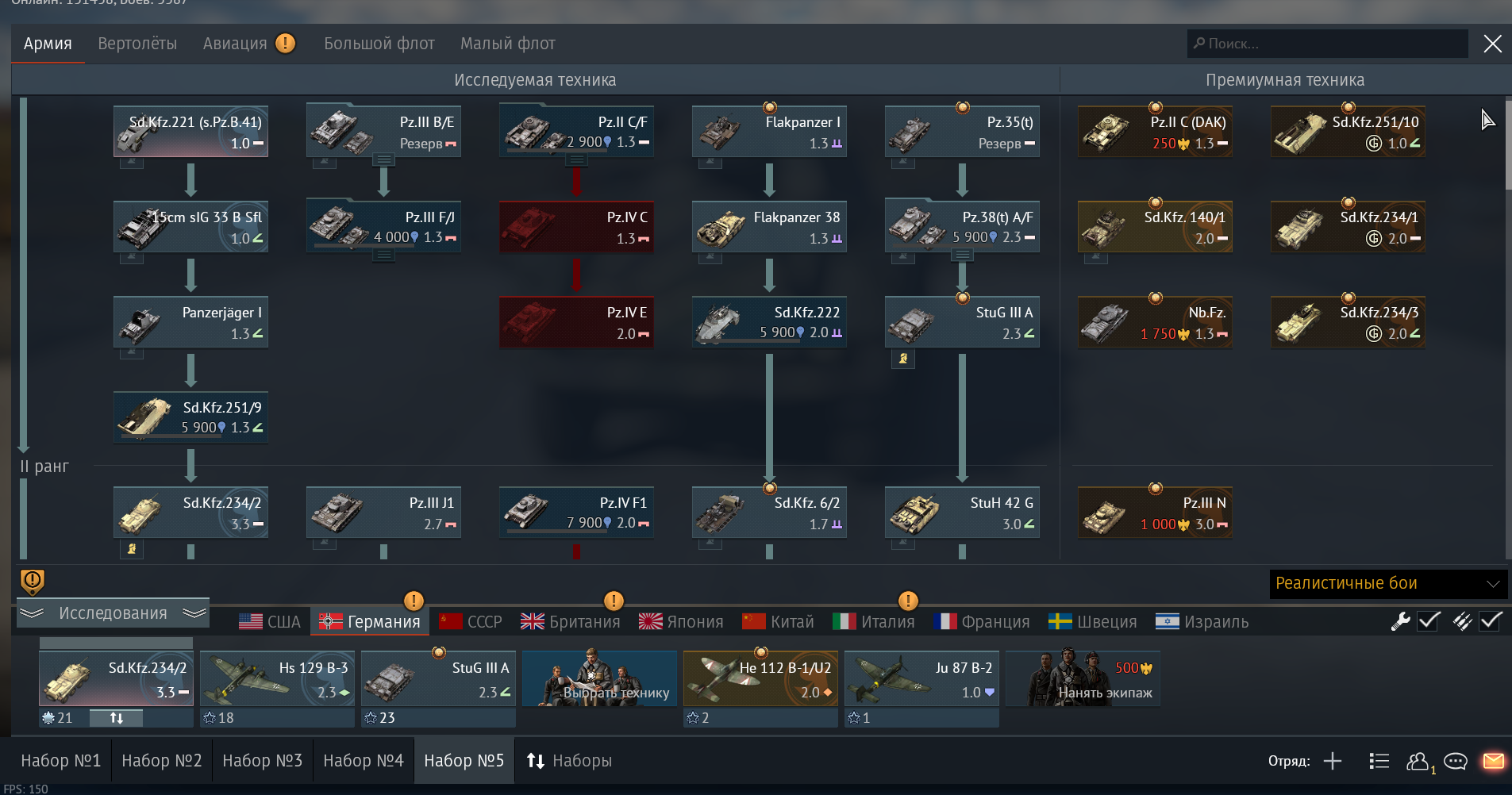
Task: Select the locked Pz.IV C vehicle card
Action: (x=576, y=227)
